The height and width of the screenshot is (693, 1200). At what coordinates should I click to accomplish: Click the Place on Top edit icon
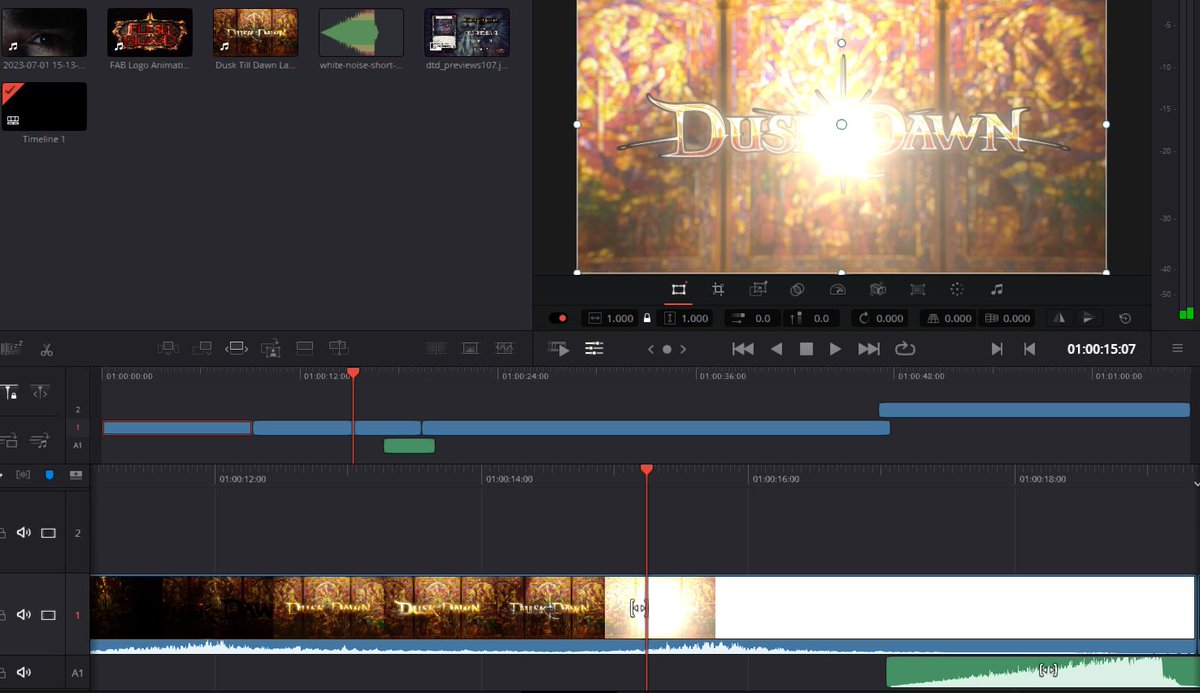[x=305, y=348]
